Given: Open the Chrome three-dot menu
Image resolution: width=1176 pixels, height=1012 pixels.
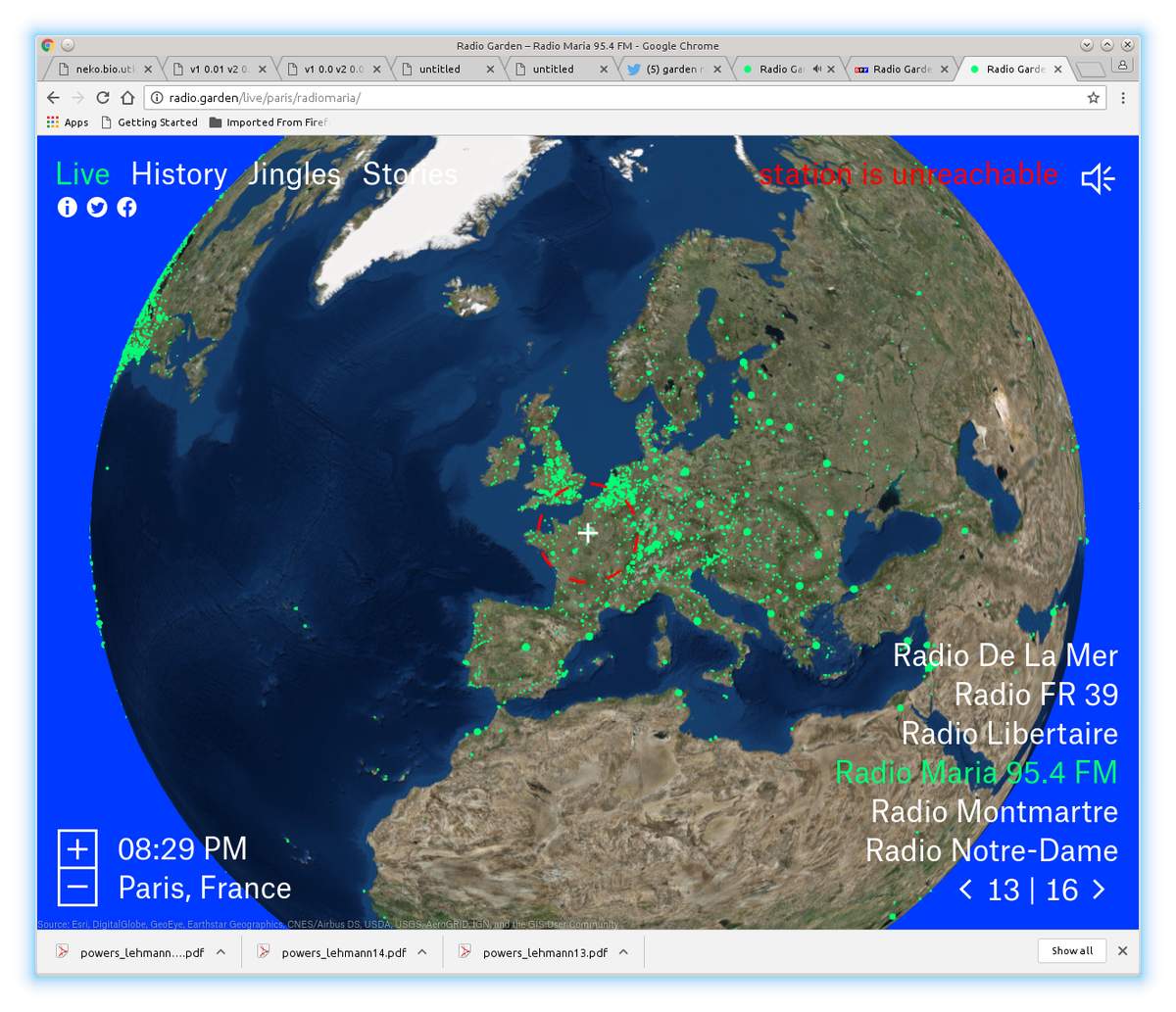Looking at the screenshot, I should click(x=1123, y=97).
